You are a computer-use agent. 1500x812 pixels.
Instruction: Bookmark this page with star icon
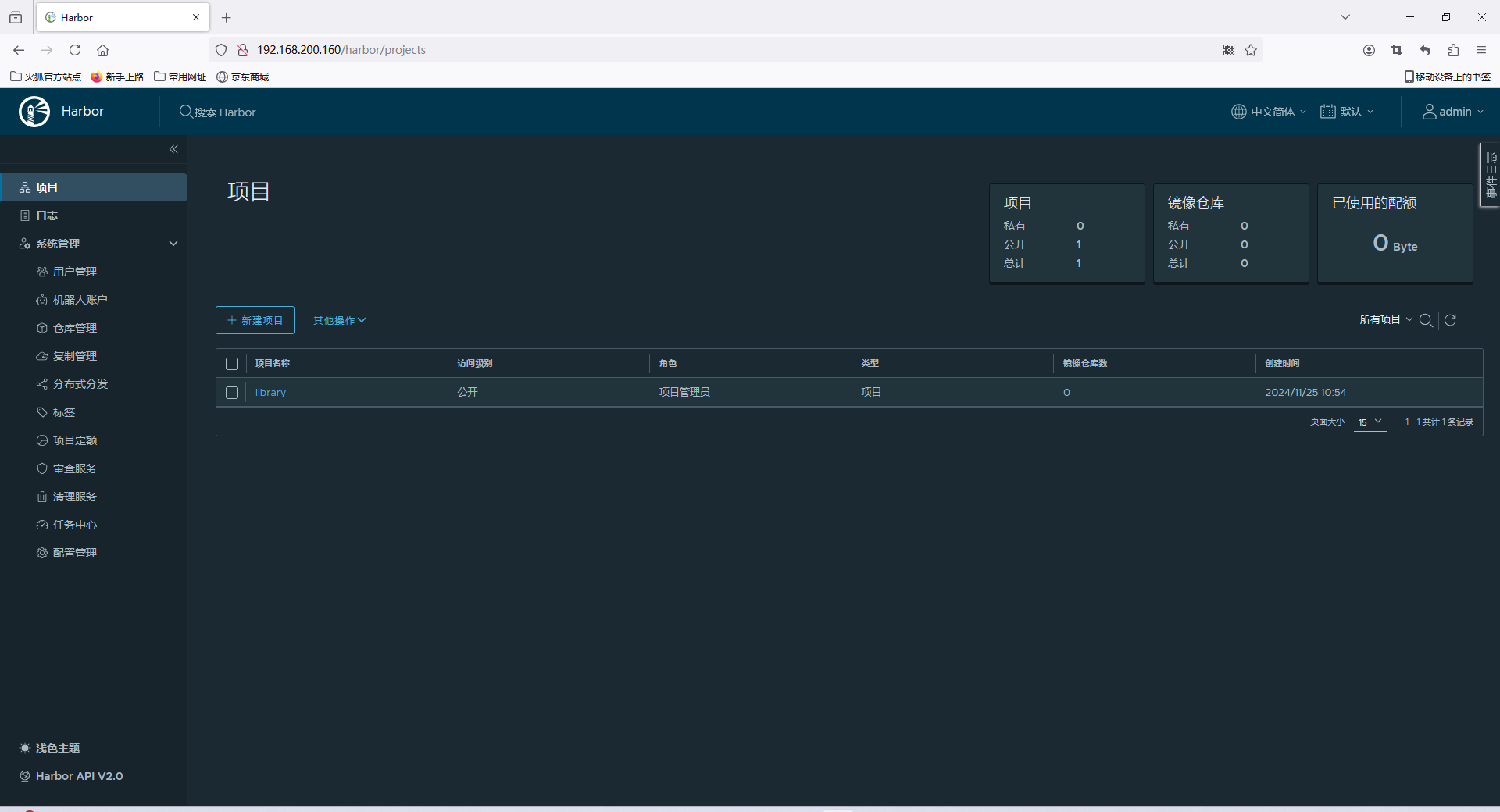(x=1251, y=50)
